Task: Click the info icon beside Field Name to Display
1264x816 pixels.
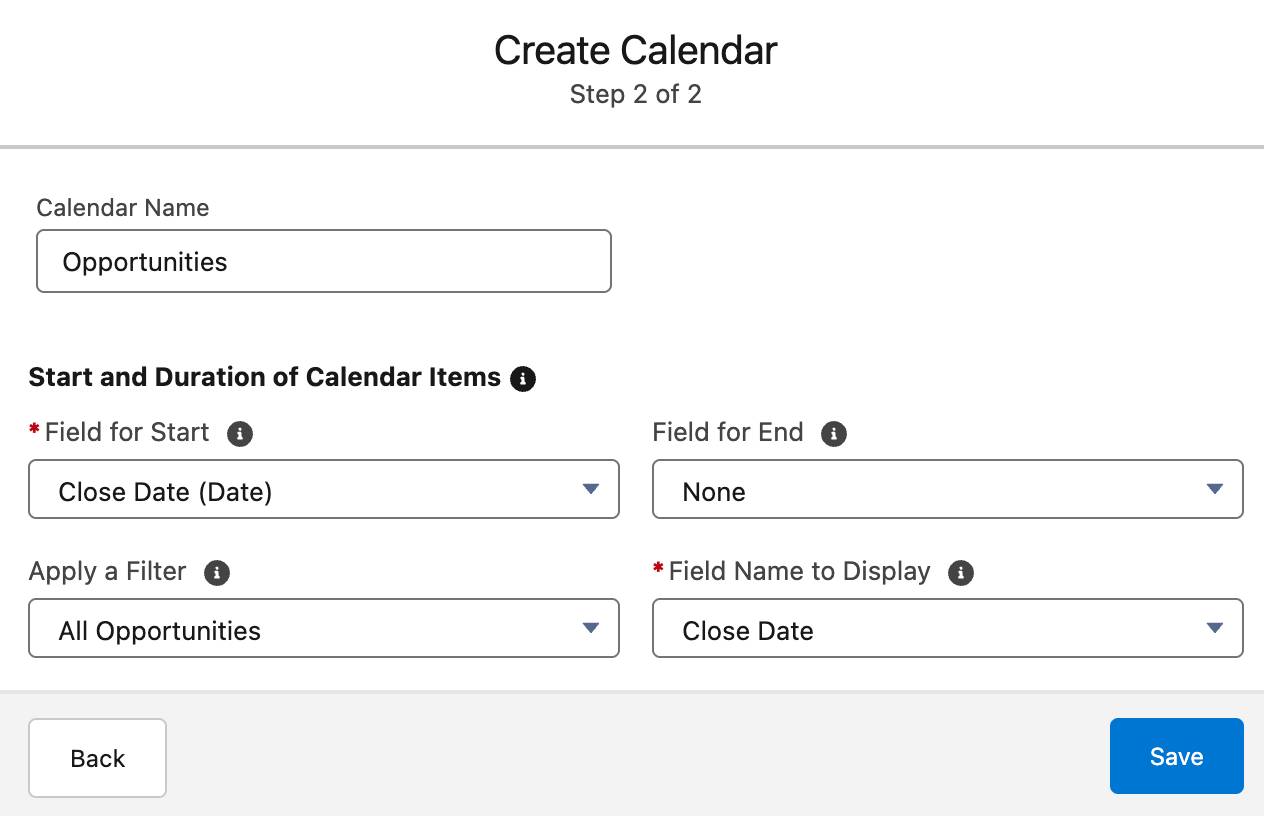Action: (x=961, y=572)
